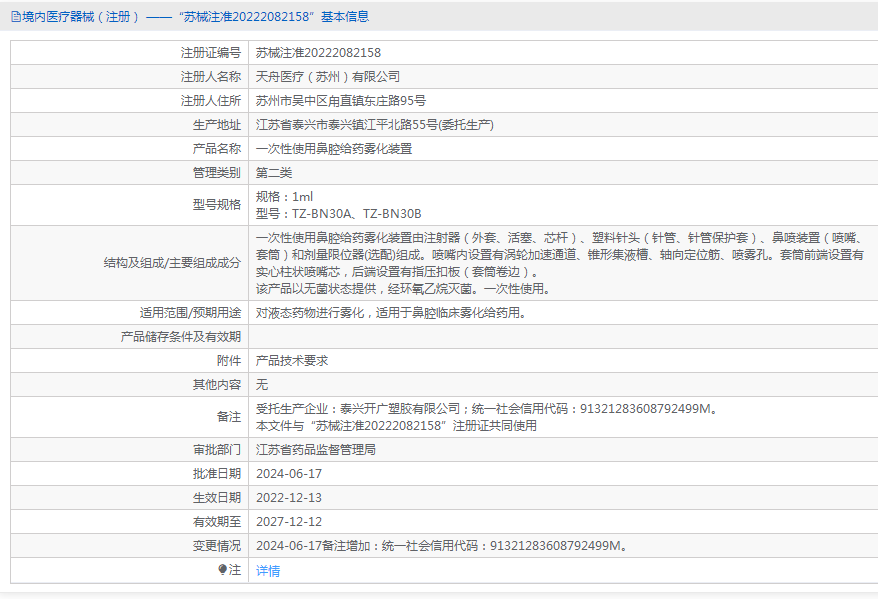878x599 pixels.
Task: Click the 生效日期 label
Action: coord(217,498)
